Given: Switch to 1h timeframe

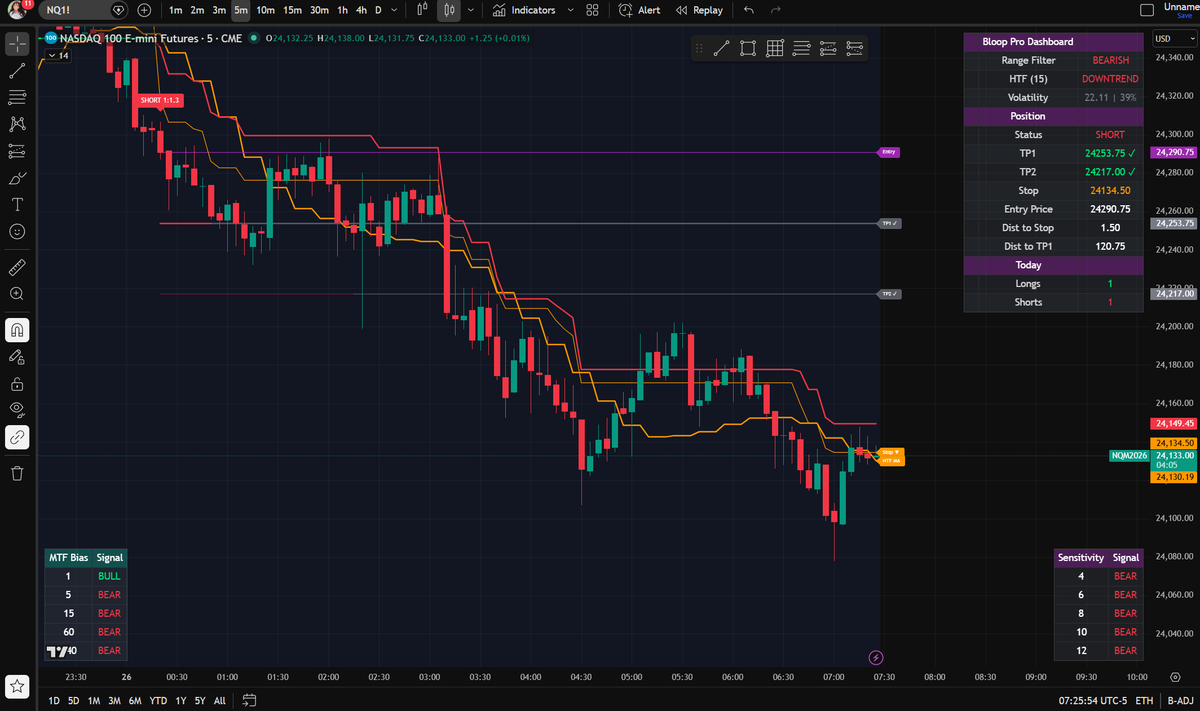Looking at the screenshot, I should tap(343, 10).
